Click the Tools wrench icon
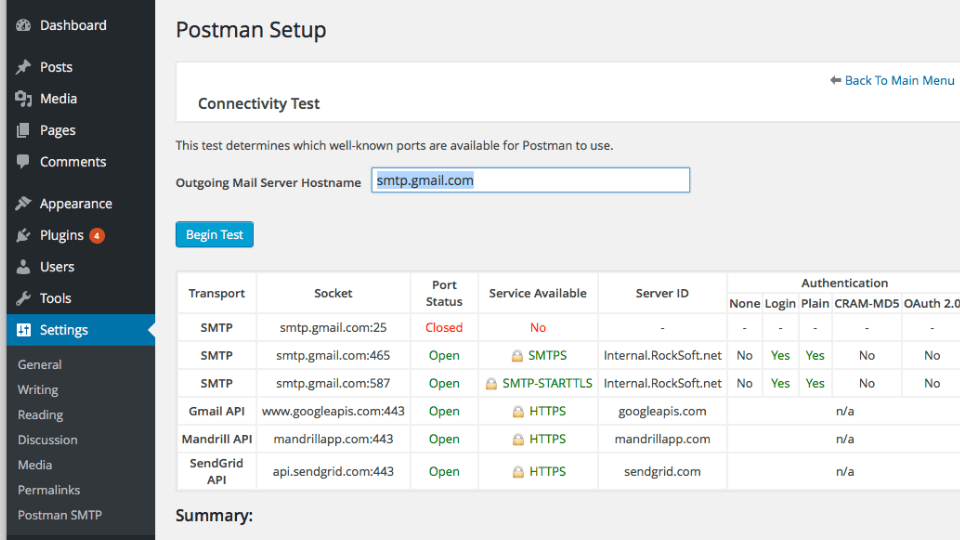 (x=23, y=298)
